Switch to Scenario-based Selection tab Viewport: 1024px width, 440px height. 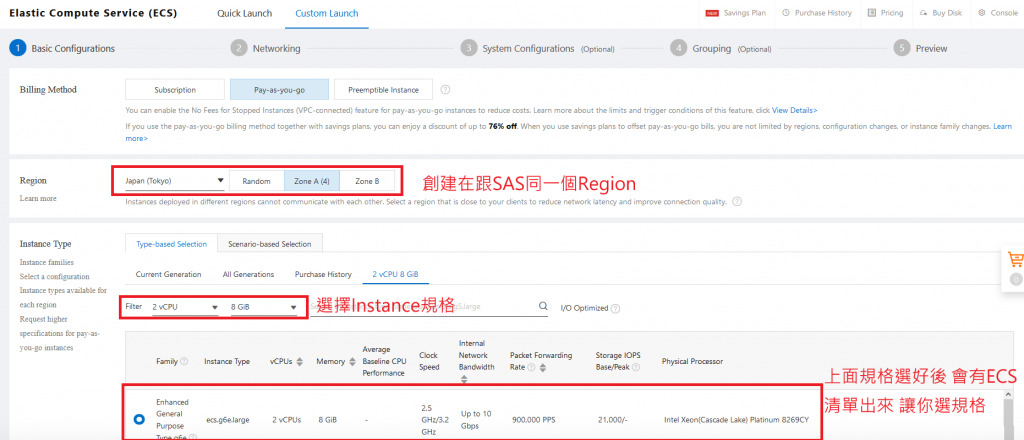point(270,244)
